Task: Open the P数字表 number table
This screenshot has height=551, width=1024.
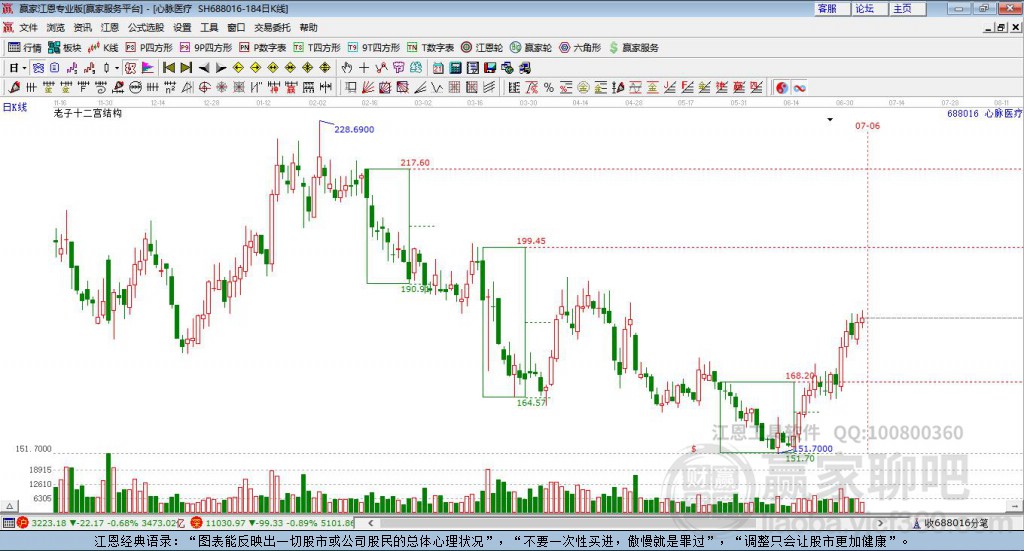Action: coord(263,48)
